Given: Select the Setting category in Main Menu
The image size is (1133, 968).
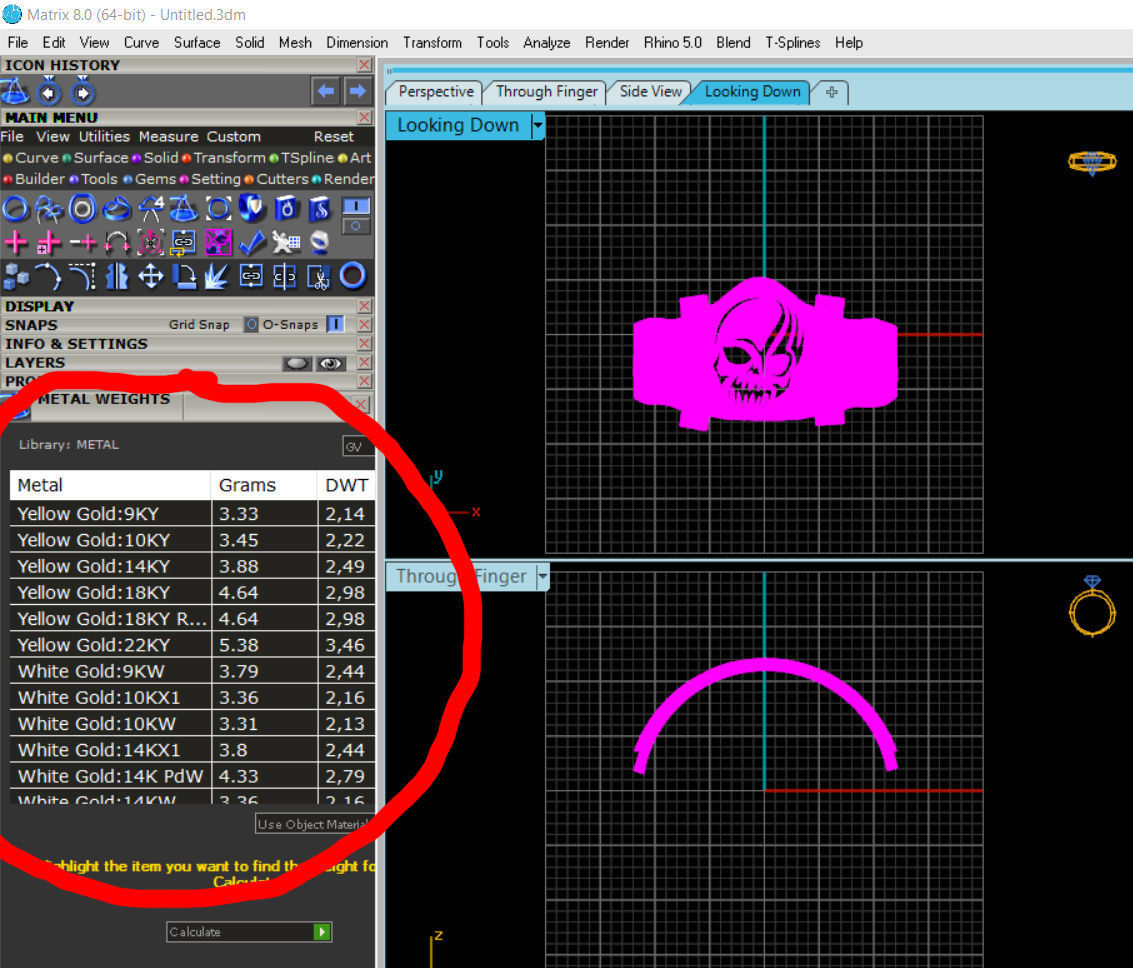Looking at the screenshot, I should coord(210,178).
